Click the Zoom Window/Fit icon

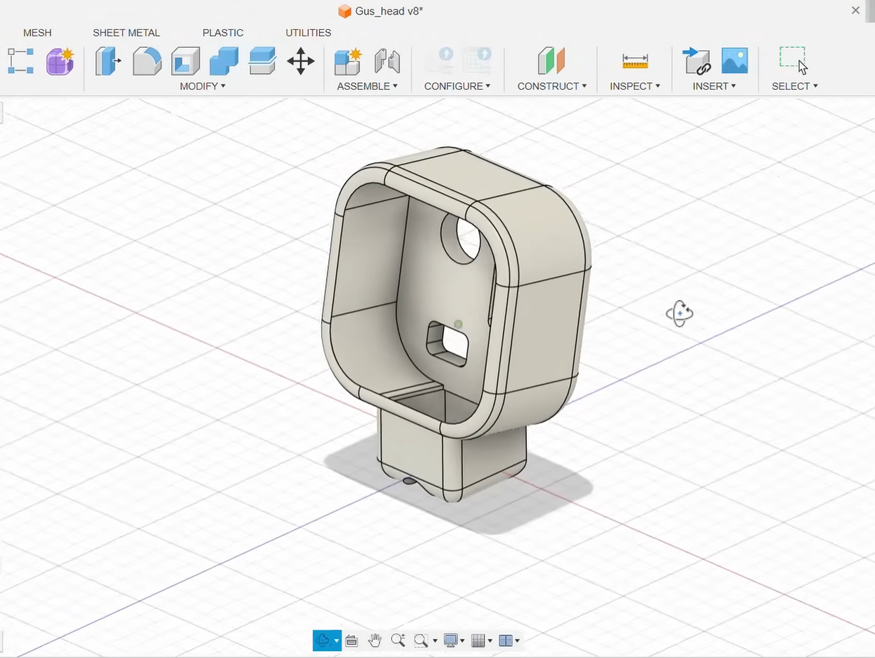click(x=421, y=641)
